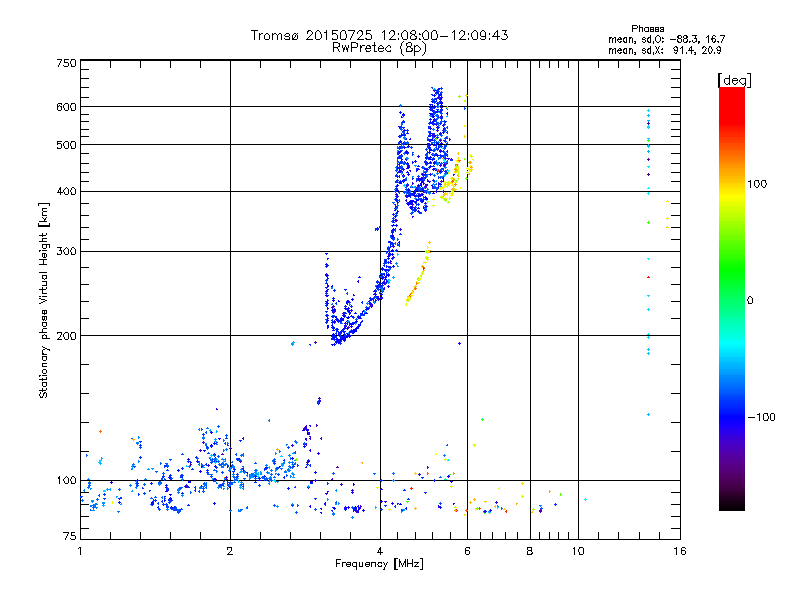The image size is (800, 600).
Task: Click the '[deg]' colorbar unit label
Action: tap(734, 80)
